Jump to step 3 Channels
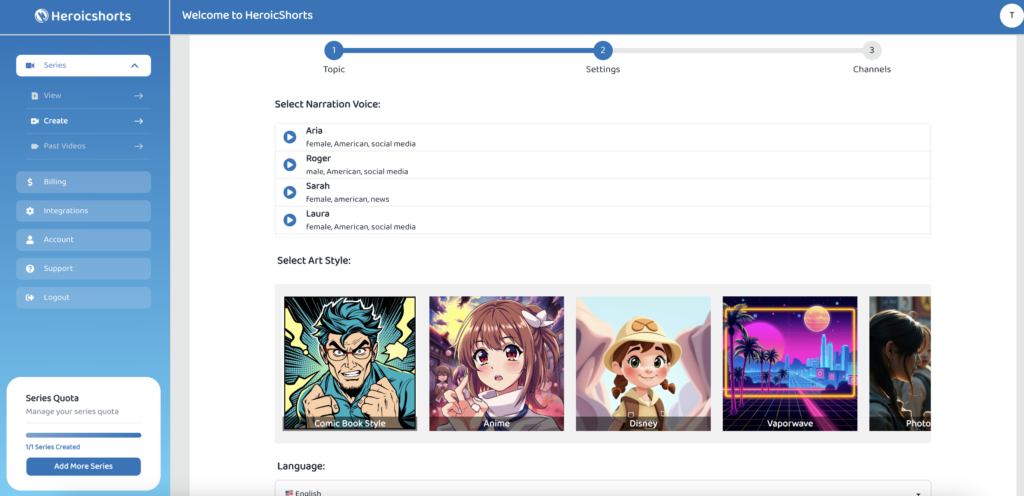The height and width of the screenshot is (496, 1024). click(x=872, y=50)
